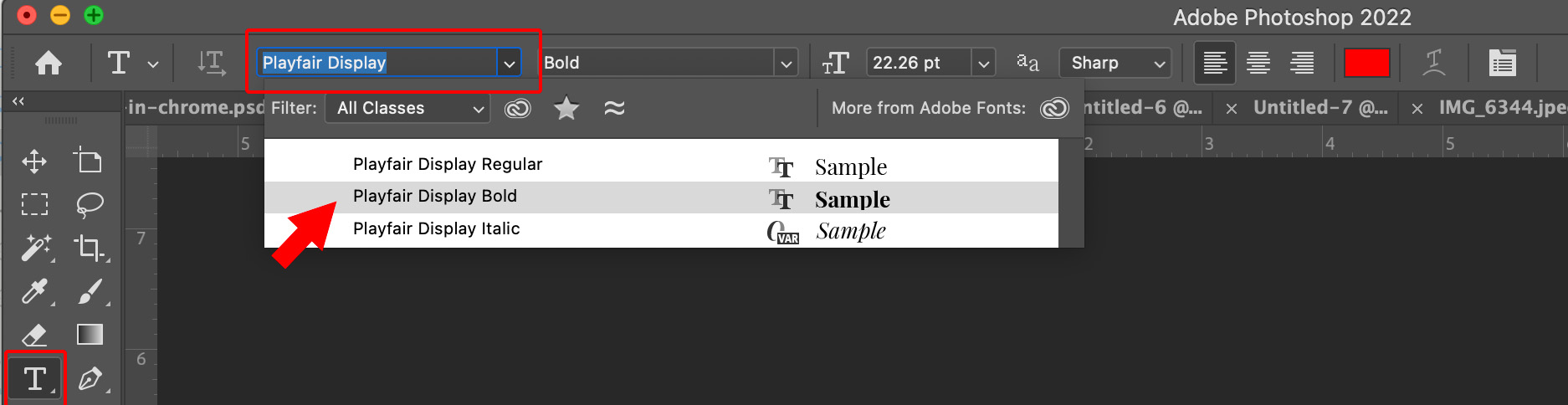The image size is (1568, 405).
Task: Expand the Playfair Display font family dropdown
Action: point(509,63)
